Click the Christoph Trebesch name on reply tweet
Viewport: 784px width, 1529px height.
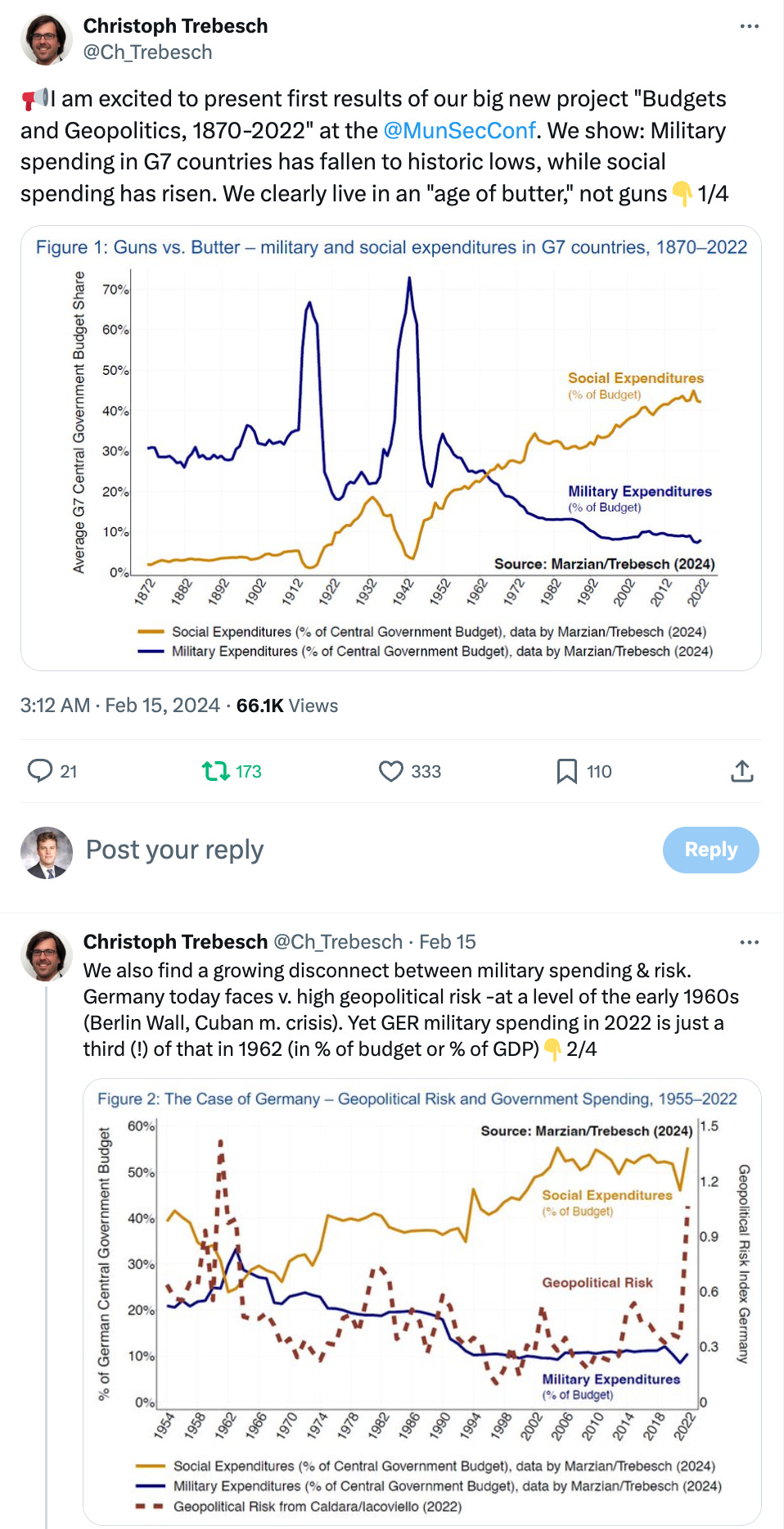tap(175, 942)
